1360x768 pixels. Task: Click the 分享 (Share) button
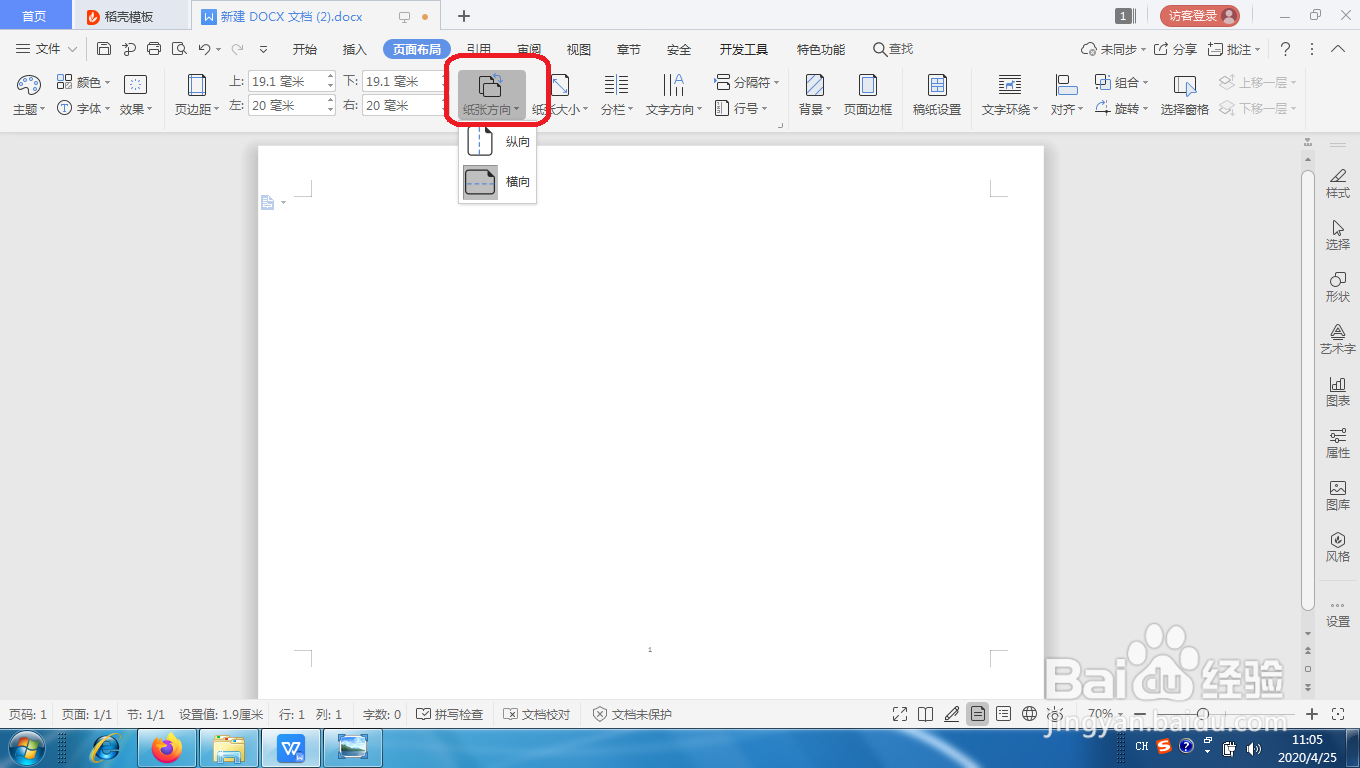point(1176,49)
